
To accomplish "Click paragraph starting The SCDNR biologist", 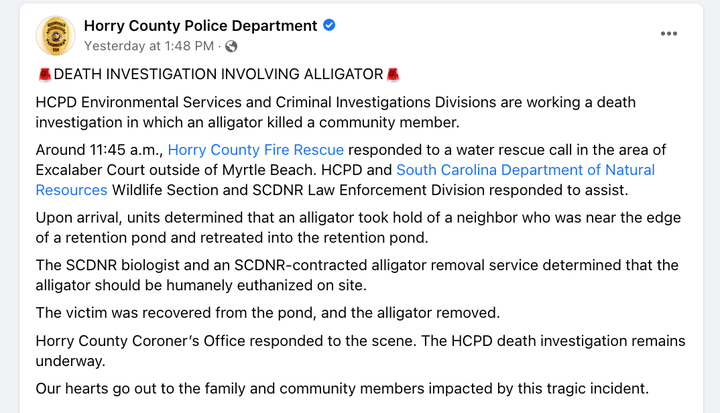I will (357, 275).
